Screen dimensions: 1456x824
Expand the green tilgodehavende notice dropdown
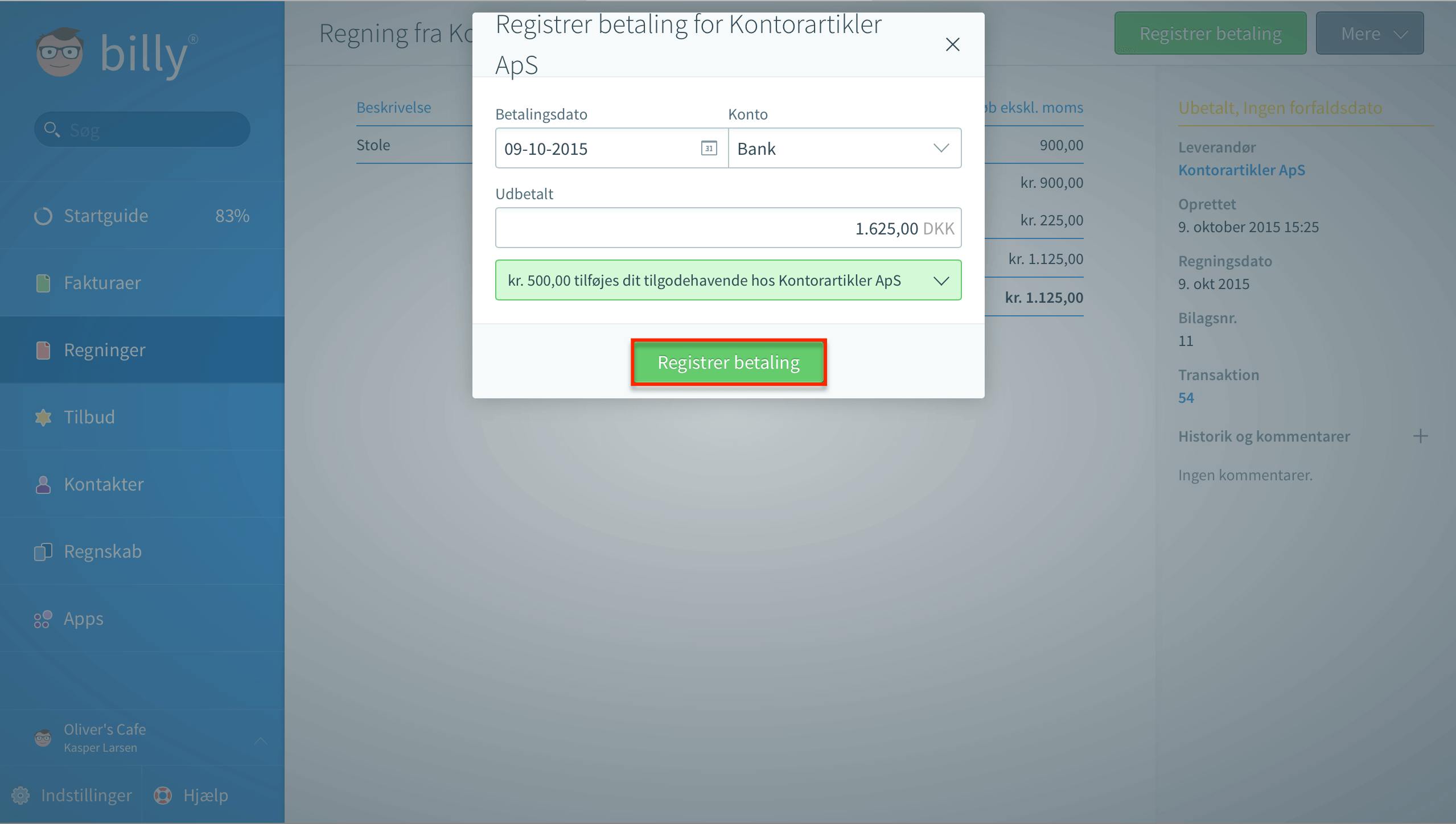tap(941, 281)
